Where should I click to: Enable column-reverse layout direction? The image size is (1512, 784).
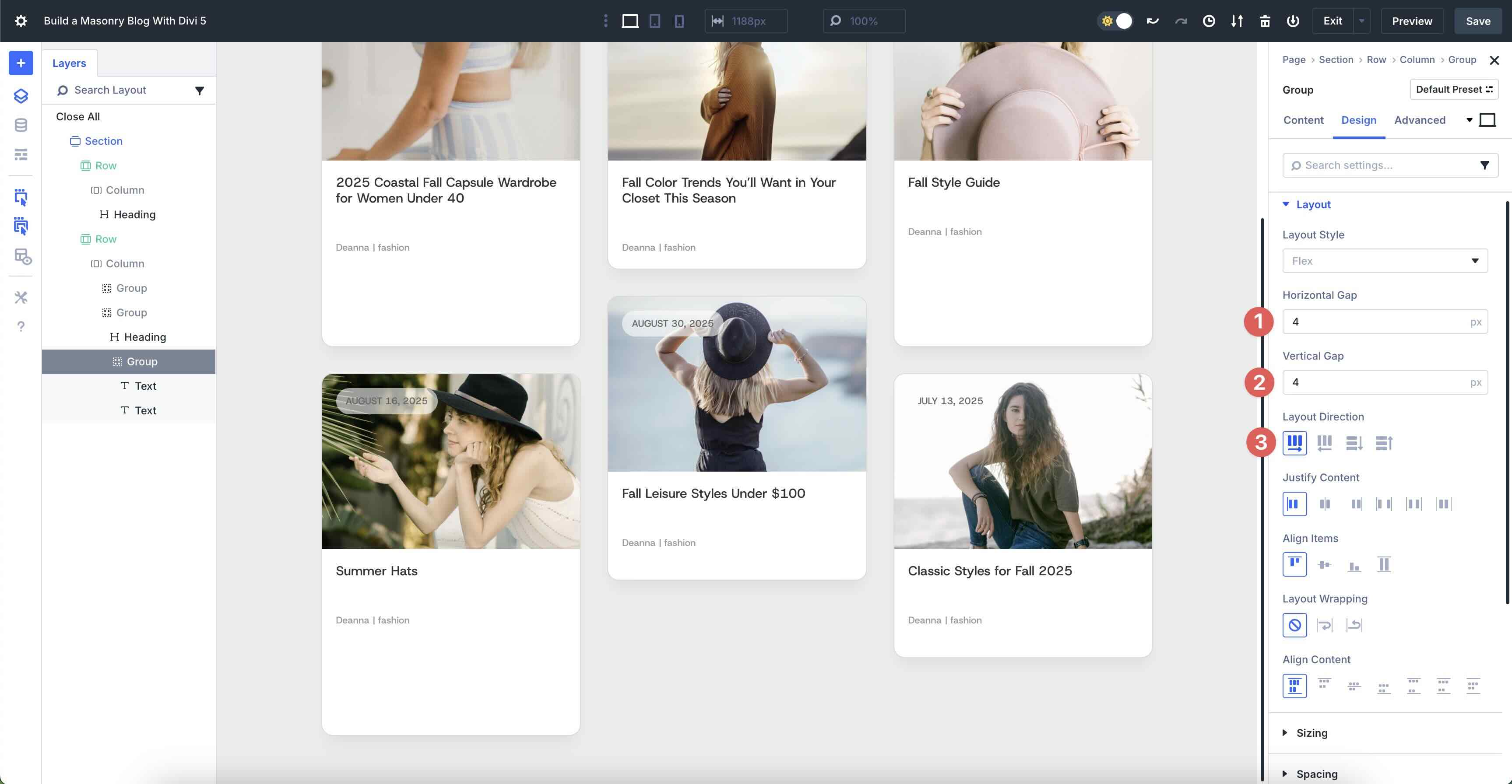(x=1383, y=443)
